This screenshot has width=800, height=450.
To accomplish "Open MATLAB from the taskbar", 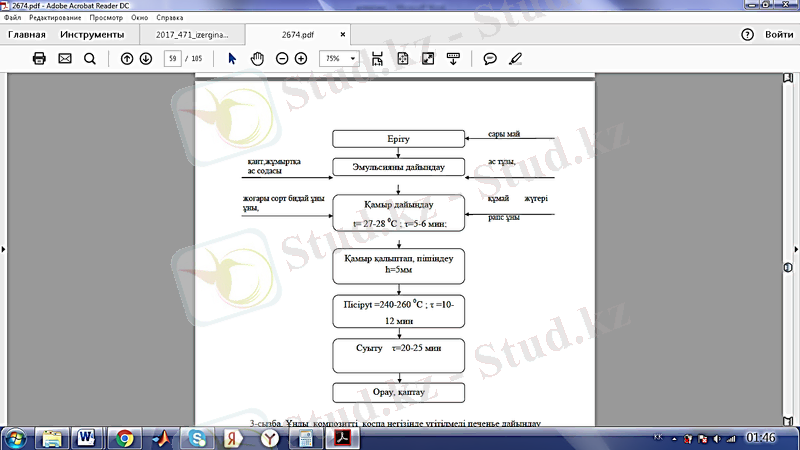I will pos(161,439).
